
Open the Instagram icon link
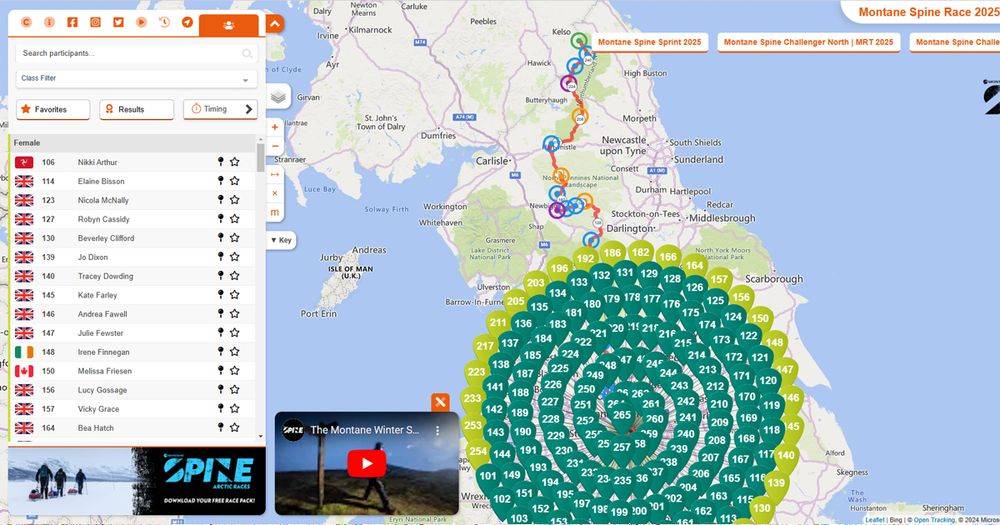coord(95,22)
